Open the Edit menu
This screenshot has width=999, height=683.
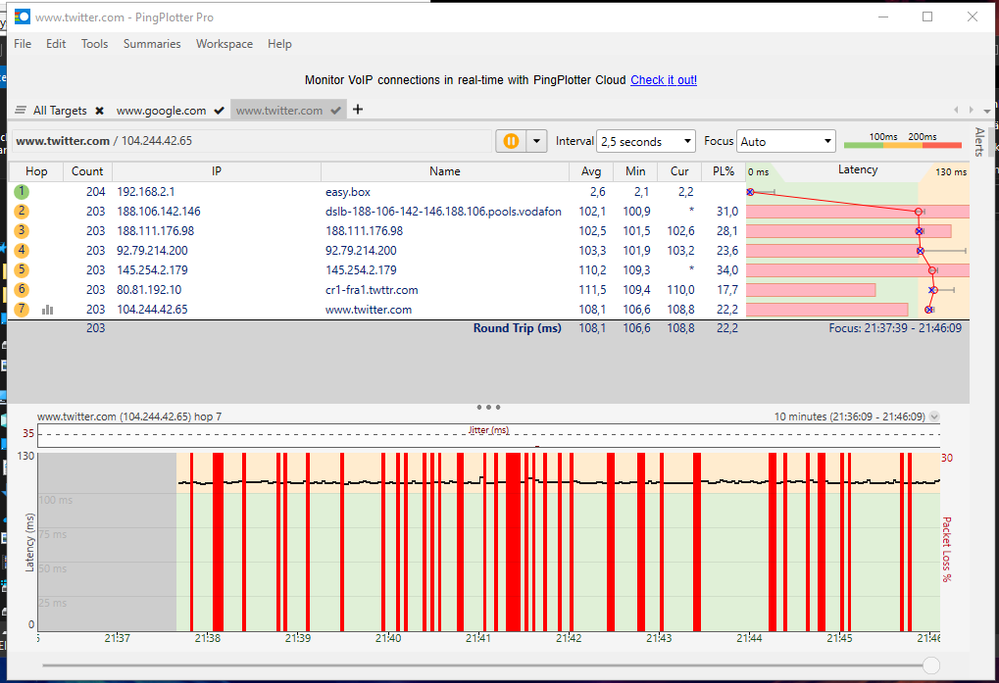[55, 43]
